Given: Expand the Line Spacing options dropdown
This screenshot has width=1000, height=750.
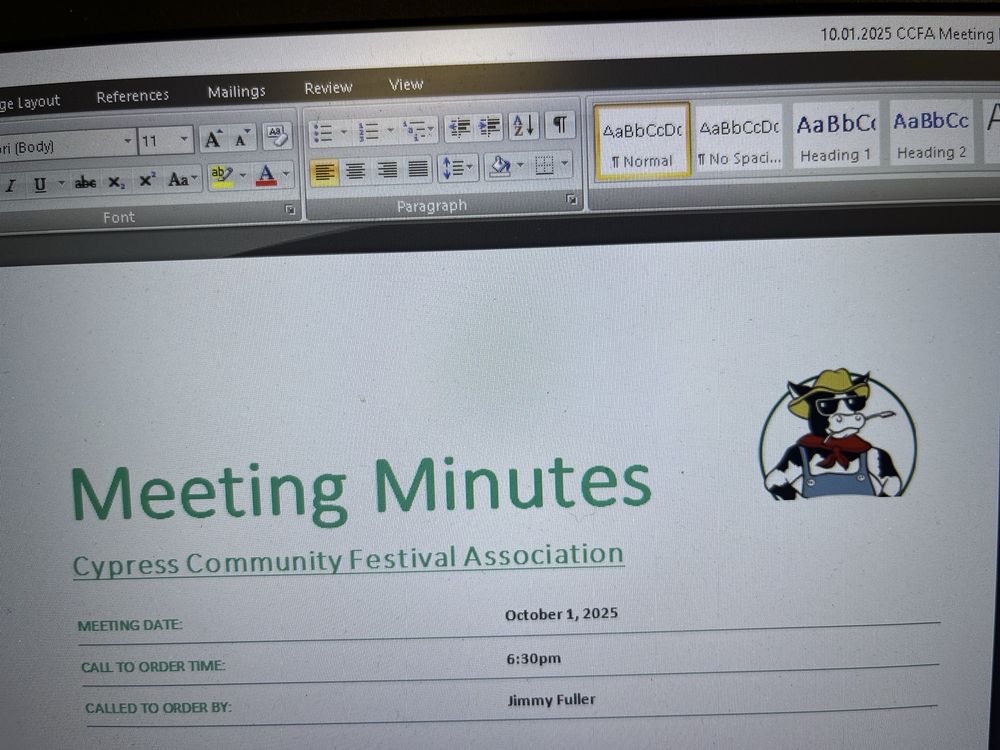Looking at the screenshot, I should (x=470, y=168).
